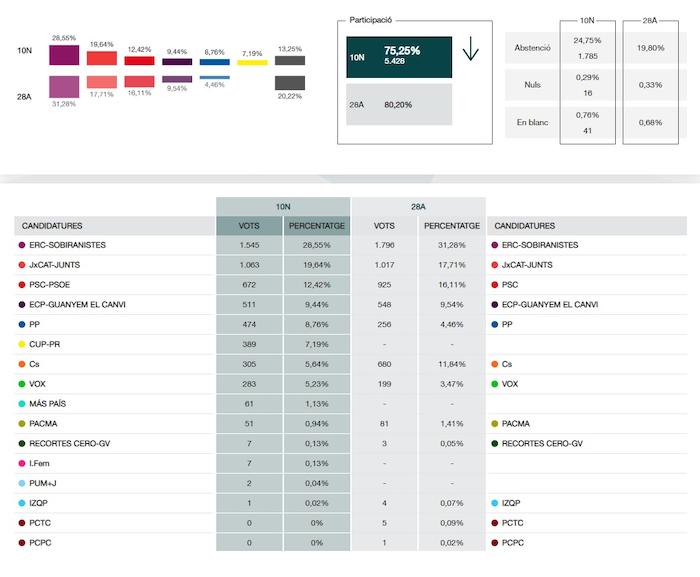The image size is (700, 577).
Task: Click the 28A bar labelled 9,54% in chart
Action: (x=177, y=79)
